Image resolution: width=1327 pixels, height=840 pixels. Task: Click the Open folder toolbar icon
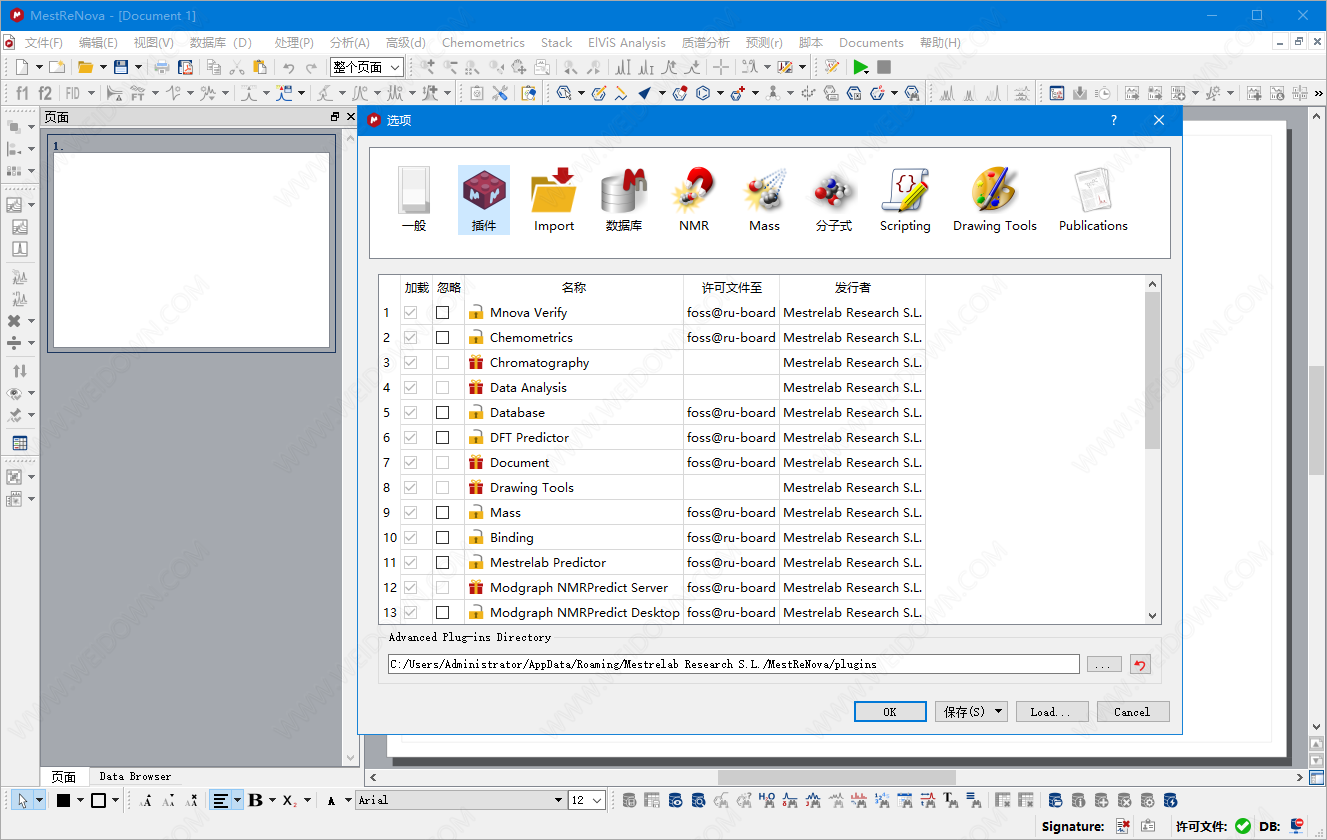[85, 67]
